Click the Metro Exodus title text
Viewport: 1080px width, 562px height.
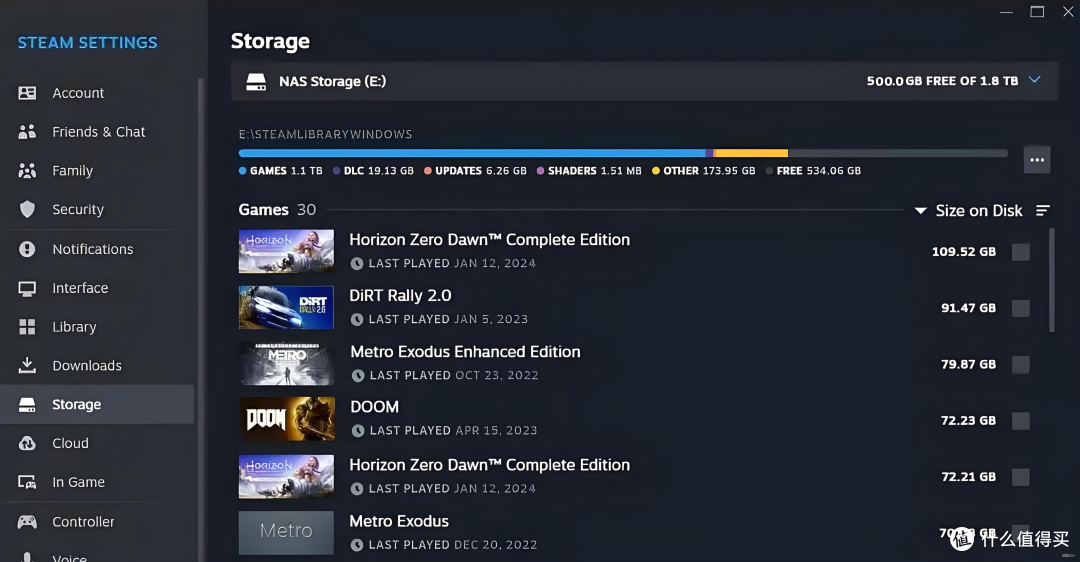click(x=399, y=521)
